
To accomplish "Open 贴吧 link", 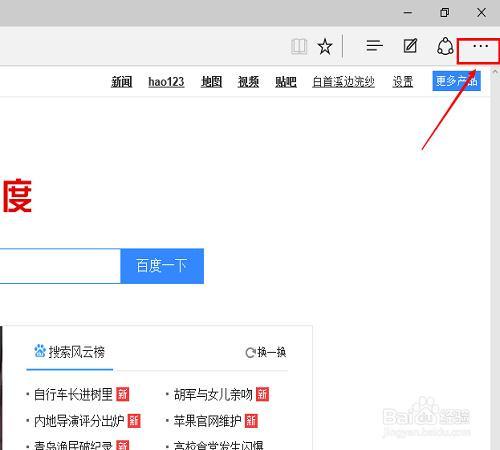I will coord(286,82).
